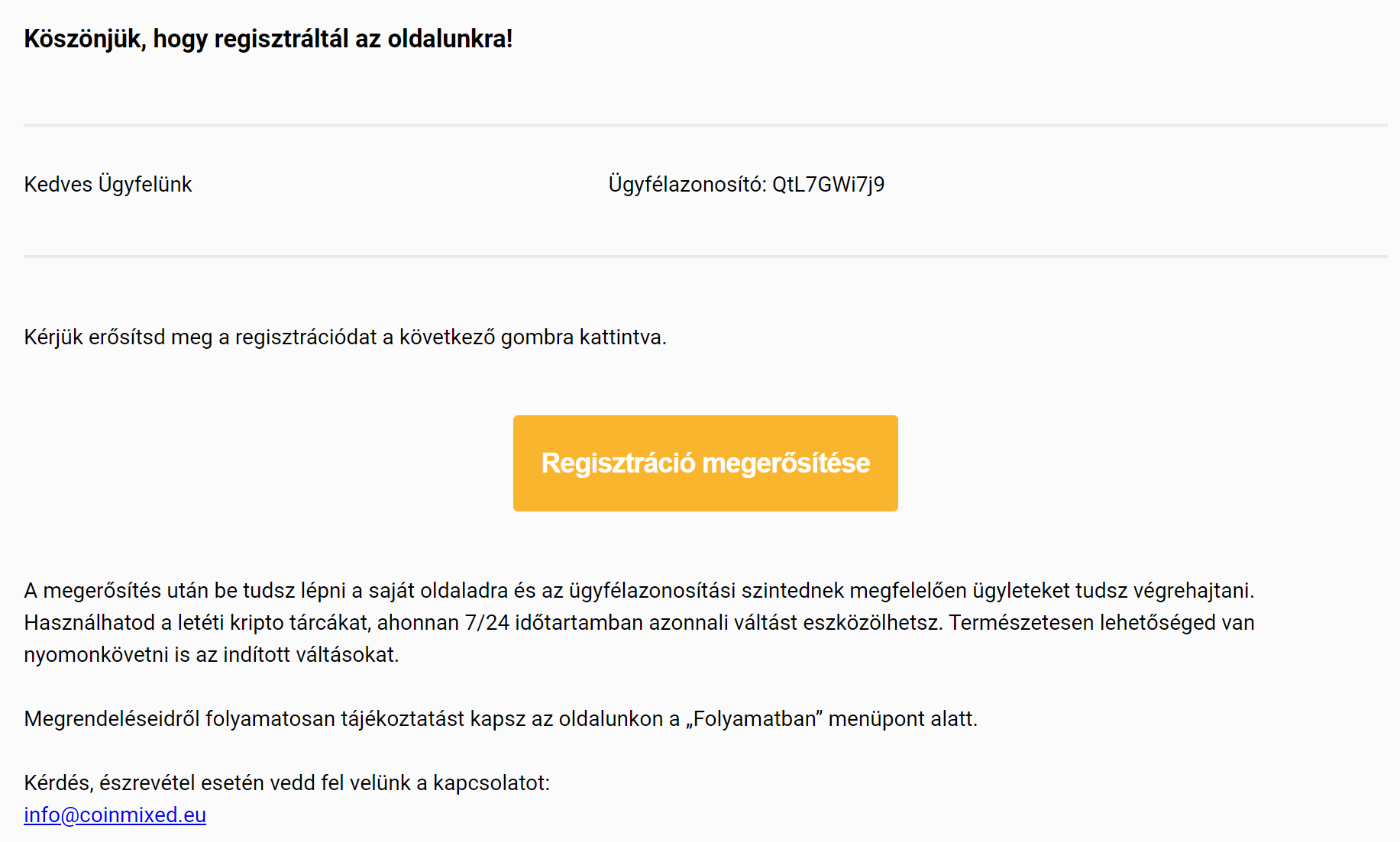
Task: Click the customer ID code QtL7GWi7j9
Action: [828, 185]
